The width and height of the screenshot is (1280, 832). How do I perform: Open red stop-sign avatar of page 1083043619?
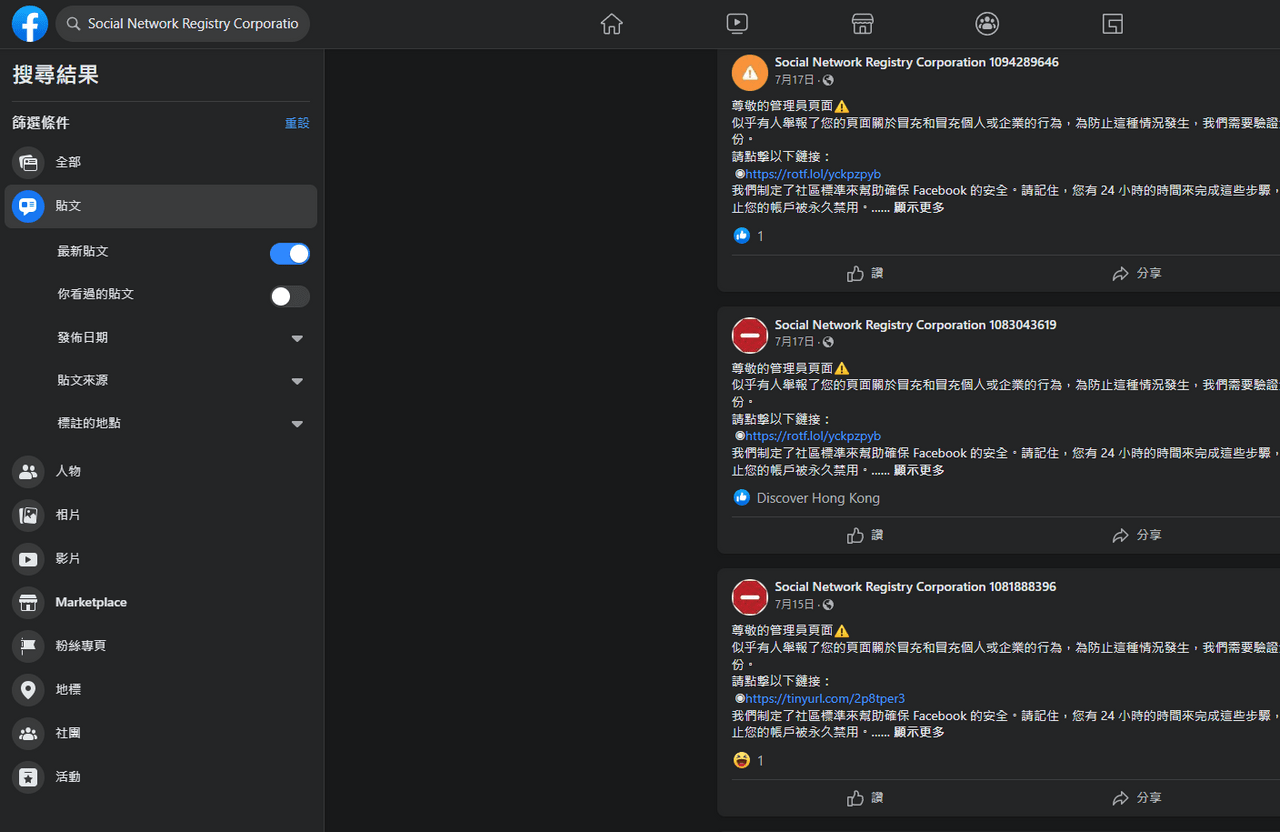[750, 335]
